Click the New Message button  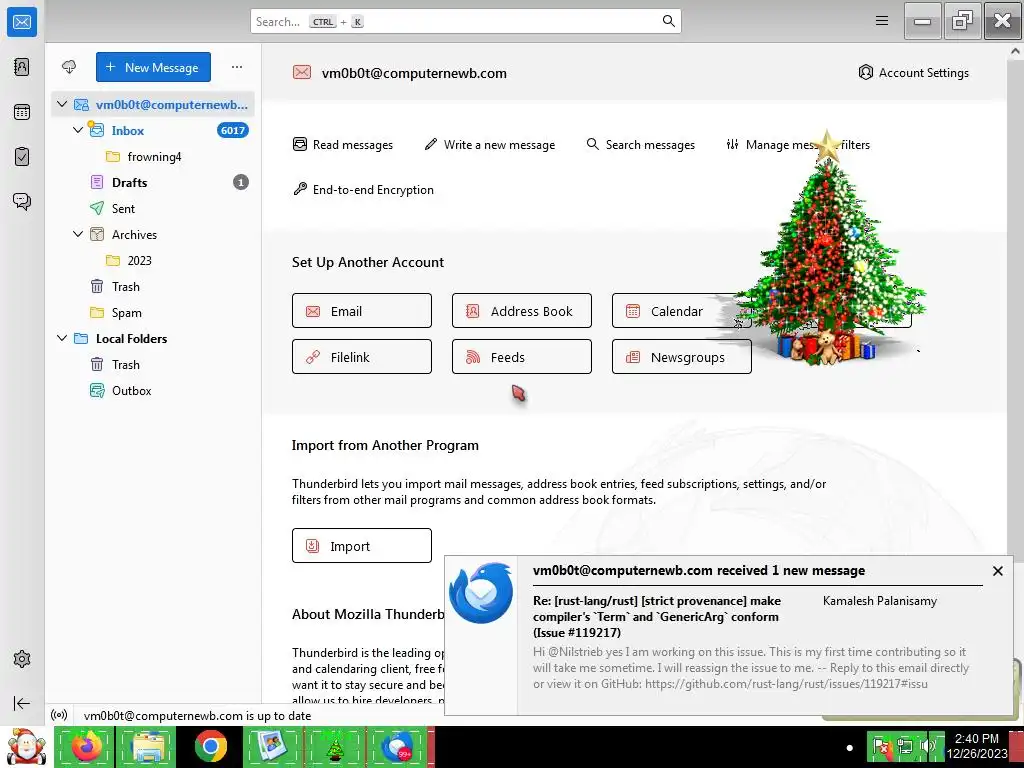[x=153, y=67]
